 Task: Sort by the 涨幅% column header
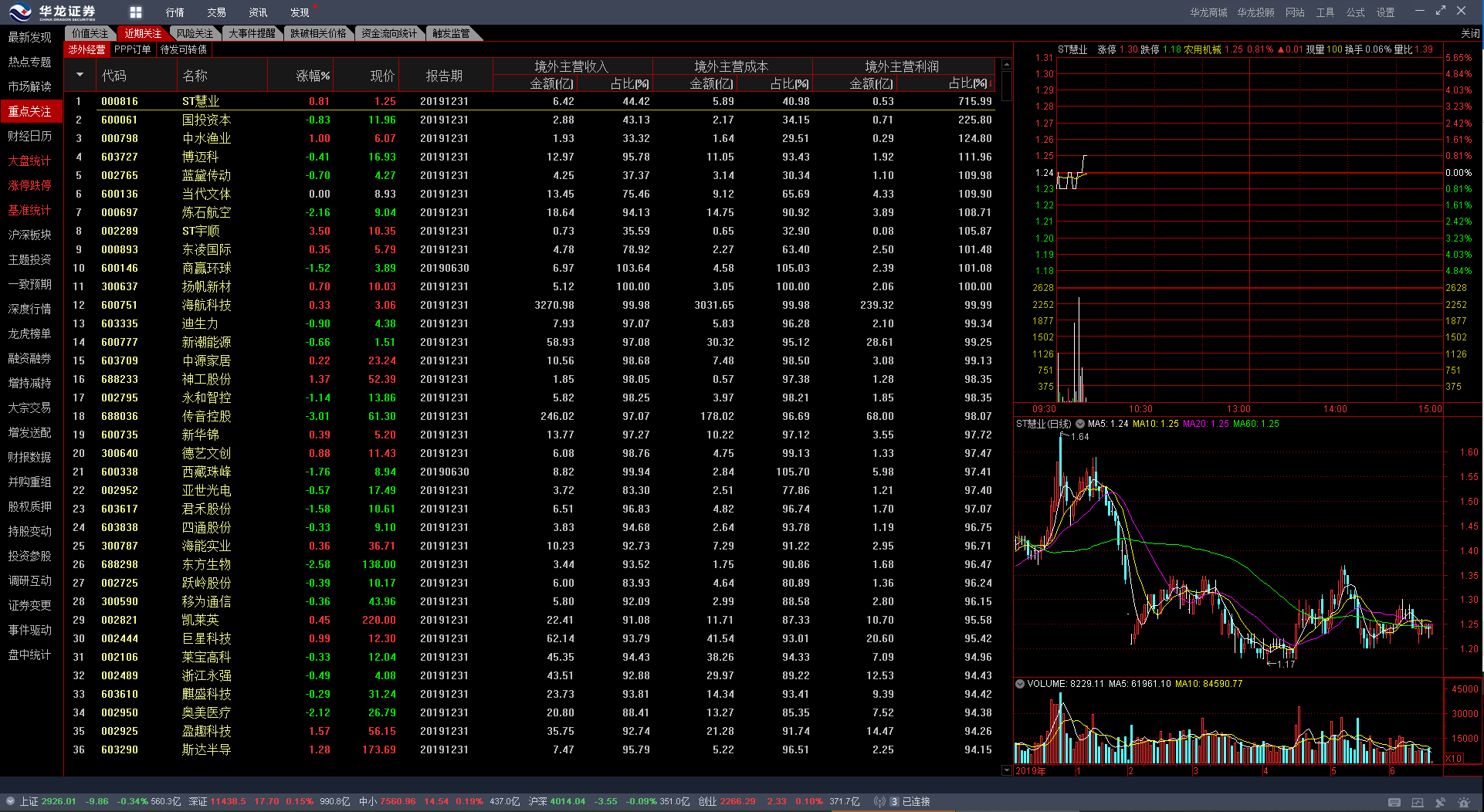313,76
